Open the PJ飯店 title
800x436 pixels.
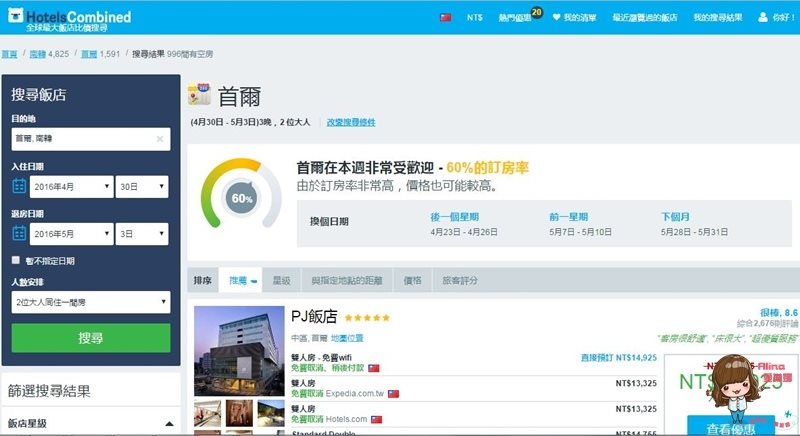click(x=314, y=317)
